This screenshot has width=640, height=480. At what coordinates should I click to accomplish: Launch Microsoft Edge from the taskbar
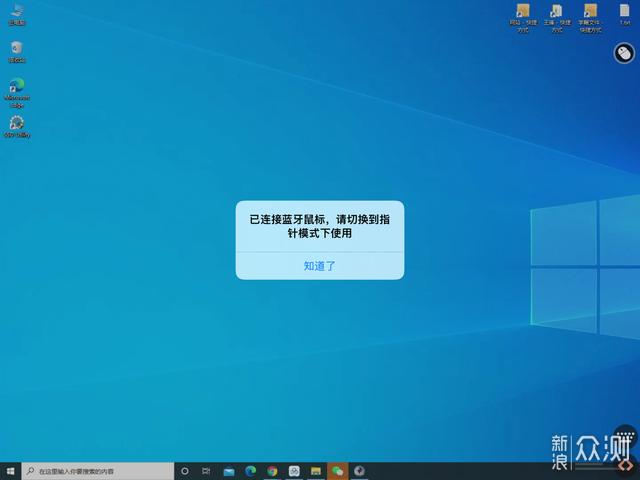pyautogui.click(x=251, y=471)
